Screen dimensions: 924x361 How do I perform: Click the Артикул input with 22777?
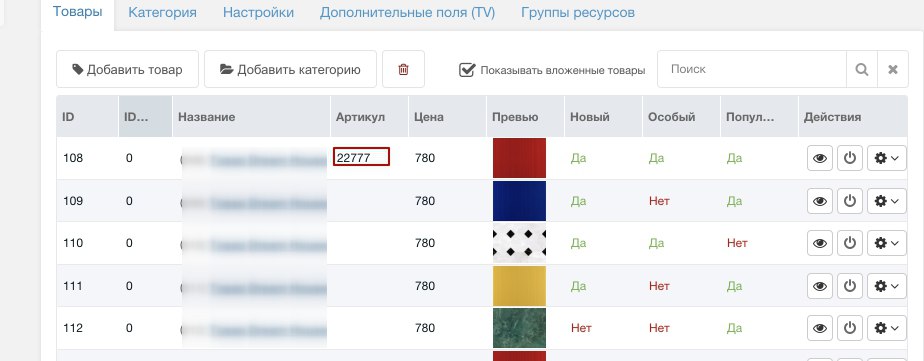pyautogui.click(x=362, y=157)
